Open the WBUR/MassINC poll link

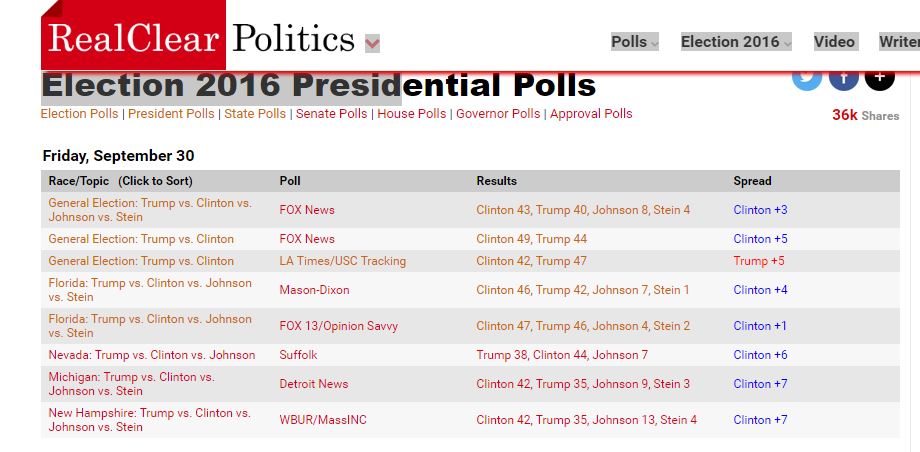tap(323, 420)
